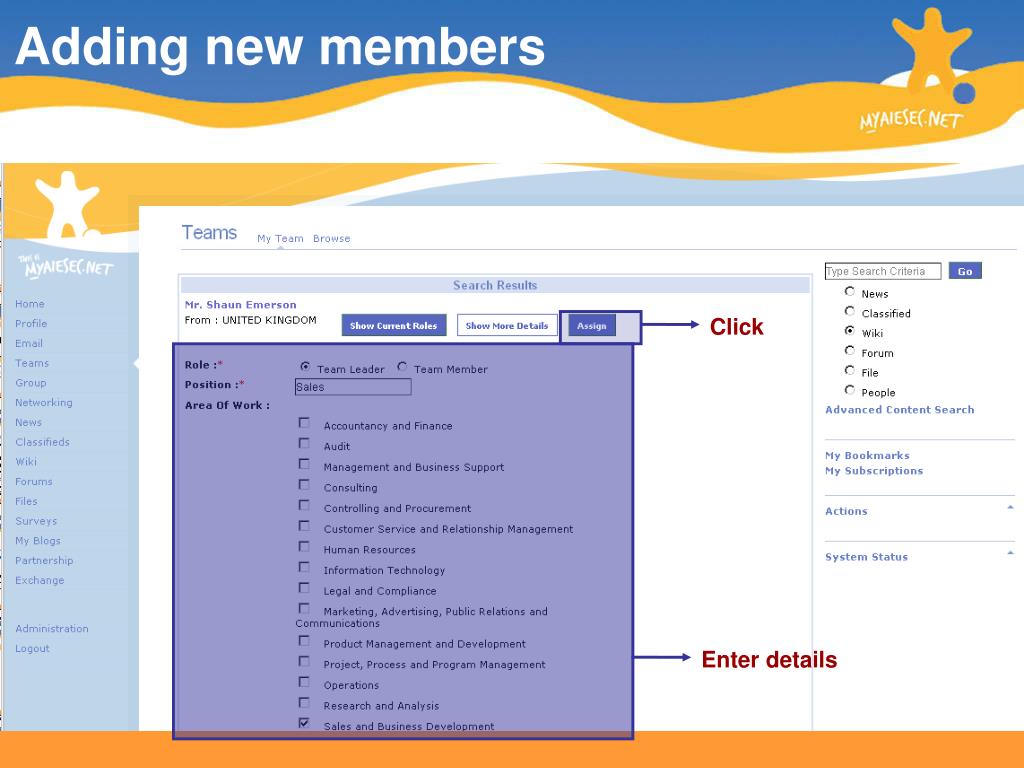Check the Information Technology checkbox
Image resolution: width=1024 pixels, height=768 pixels.
(304, 568)
